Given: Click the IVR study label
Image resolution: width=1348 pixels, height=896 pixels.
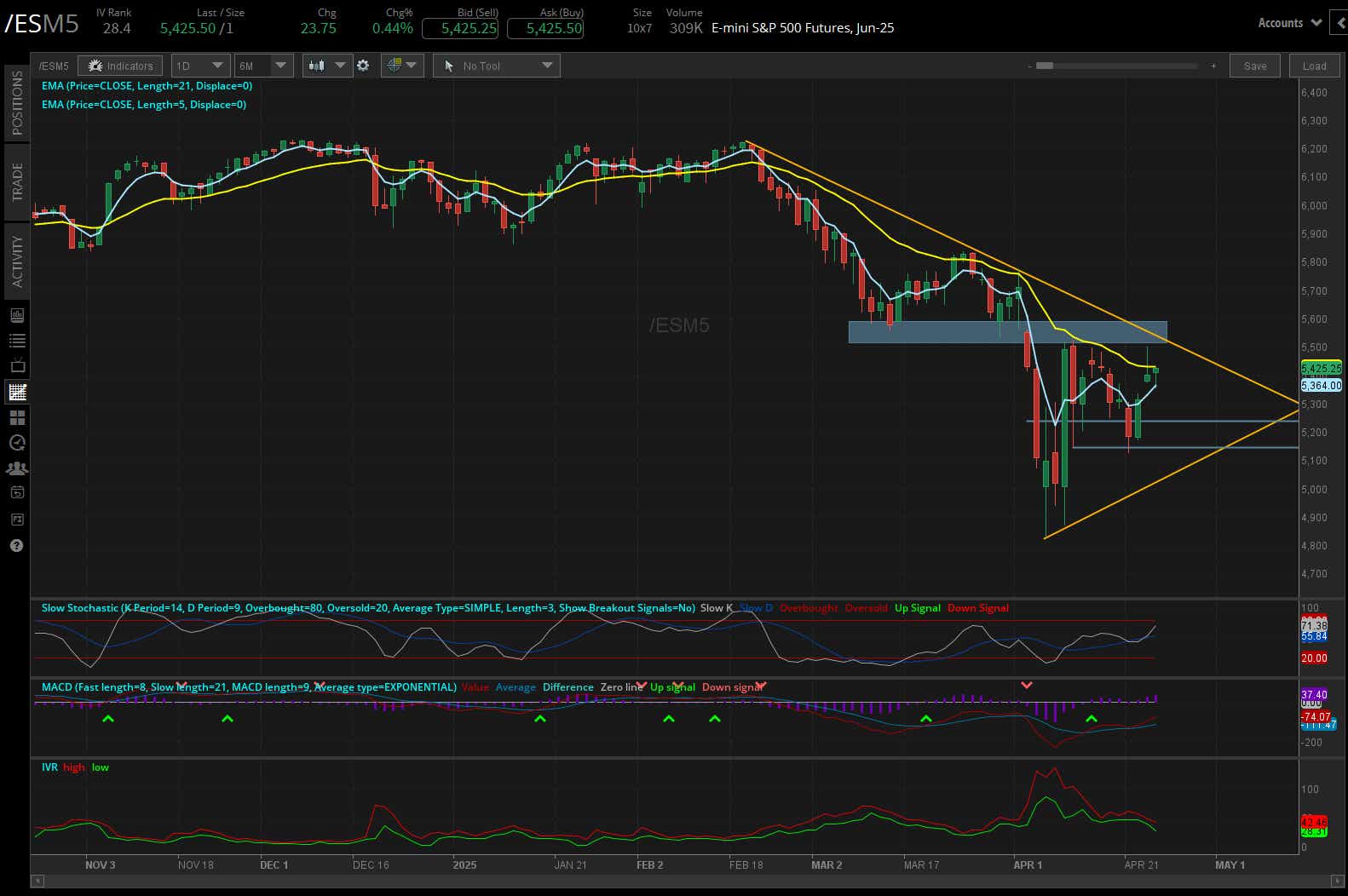Looking at the screenshot, I should (50, 767).
